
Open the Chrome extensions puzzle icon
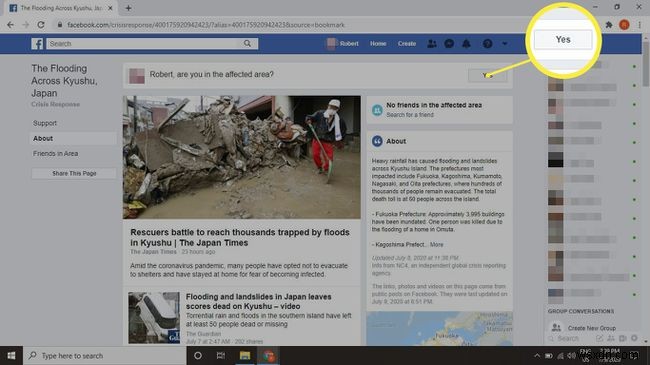pyautogui.click(x=609, y=25)
